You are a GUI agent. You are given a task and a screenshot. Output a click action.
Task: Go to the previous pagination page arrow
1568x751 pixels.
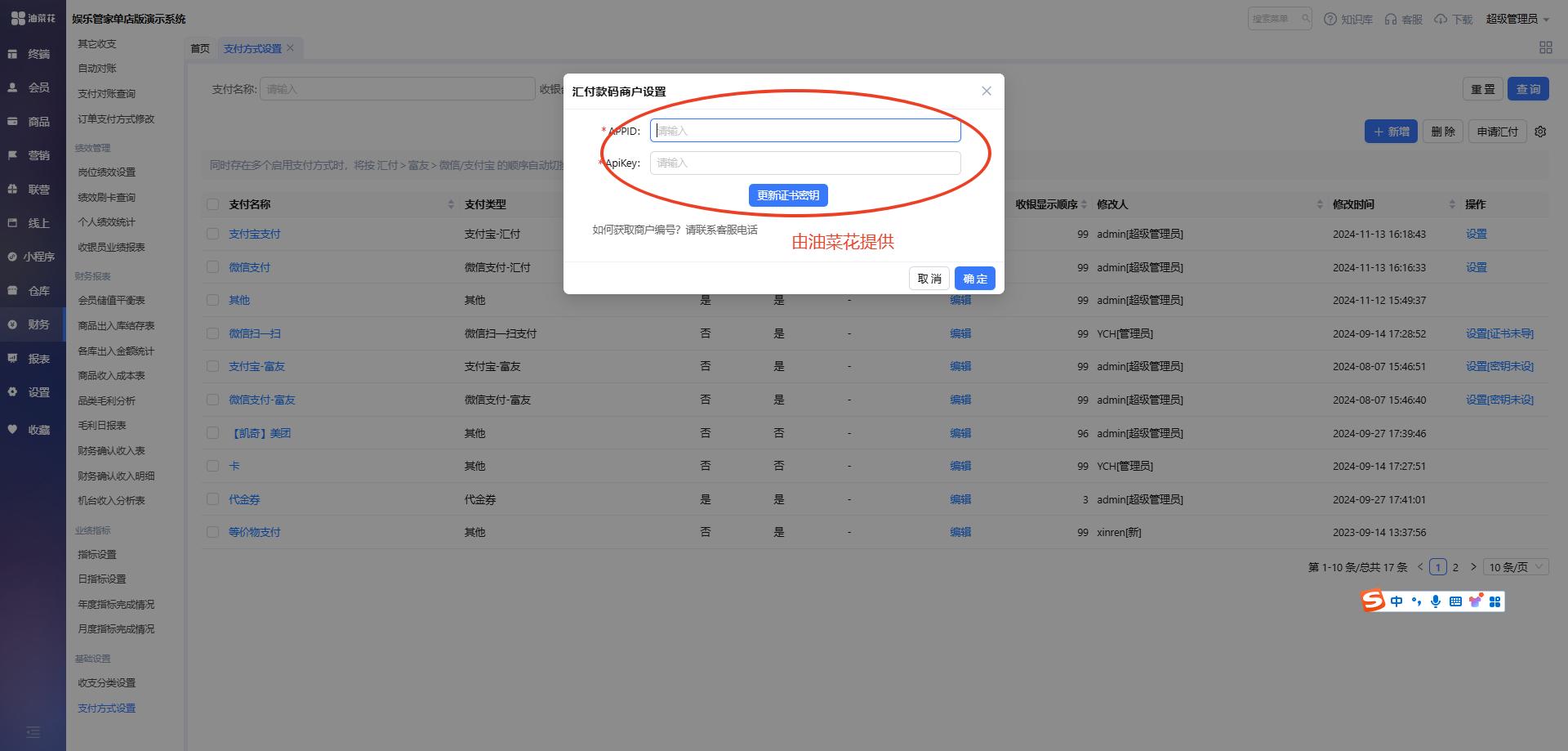1420,567
